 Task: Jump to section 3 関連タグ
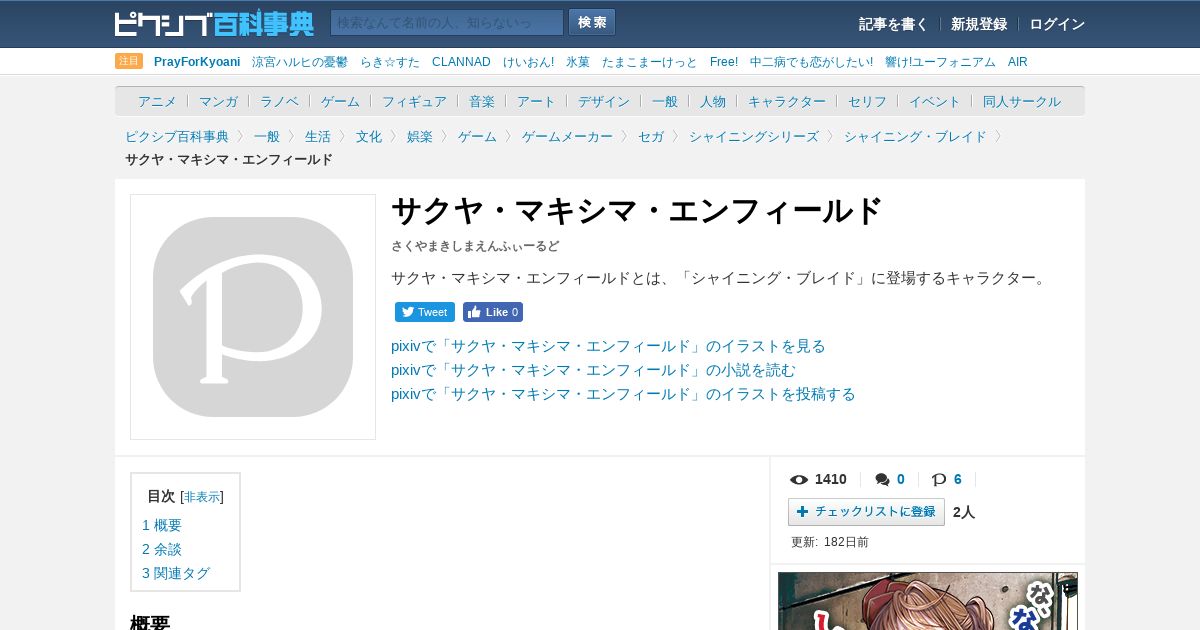pyautogui.click(x=176, y=573)
